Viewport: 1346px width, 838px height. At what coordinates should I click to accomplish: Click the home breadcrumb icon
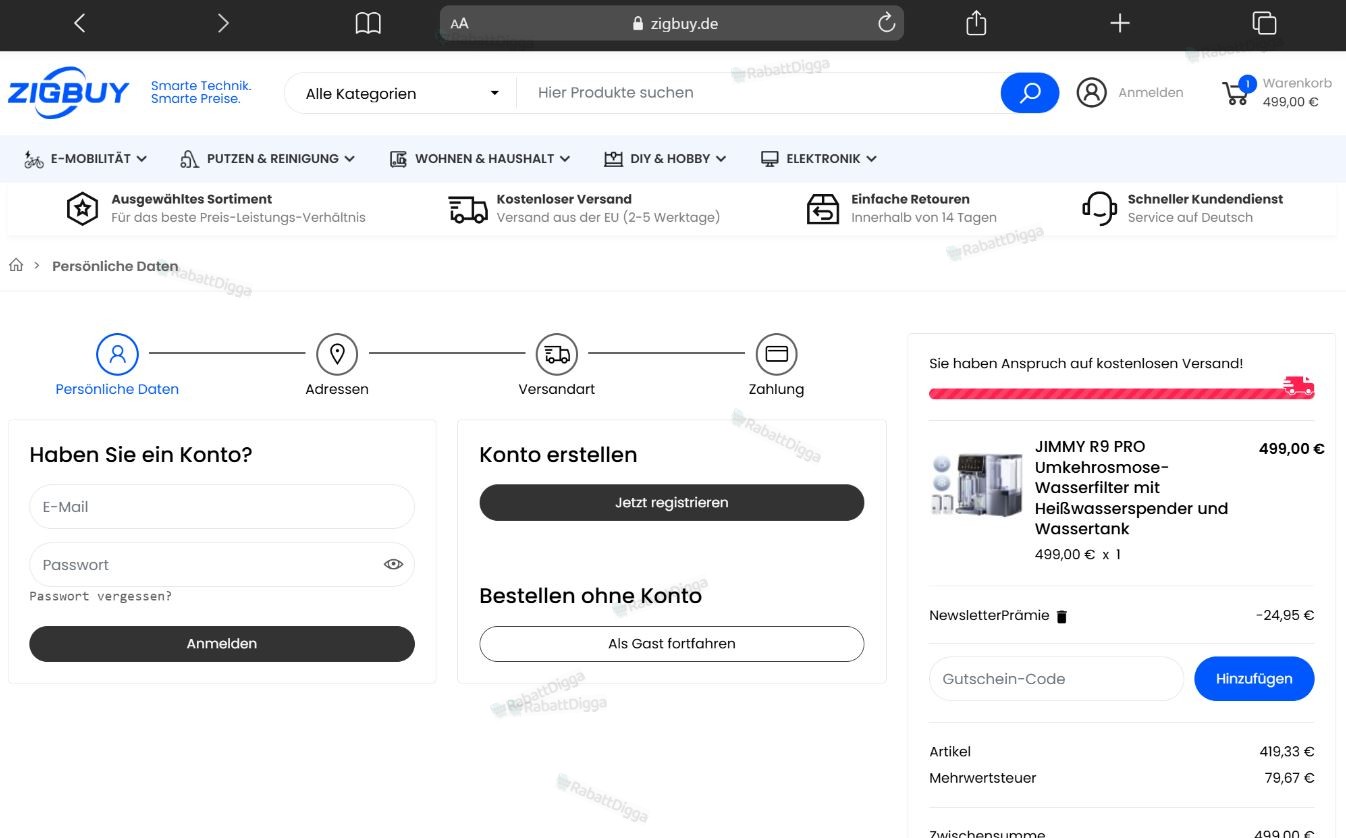coord(16,265)
